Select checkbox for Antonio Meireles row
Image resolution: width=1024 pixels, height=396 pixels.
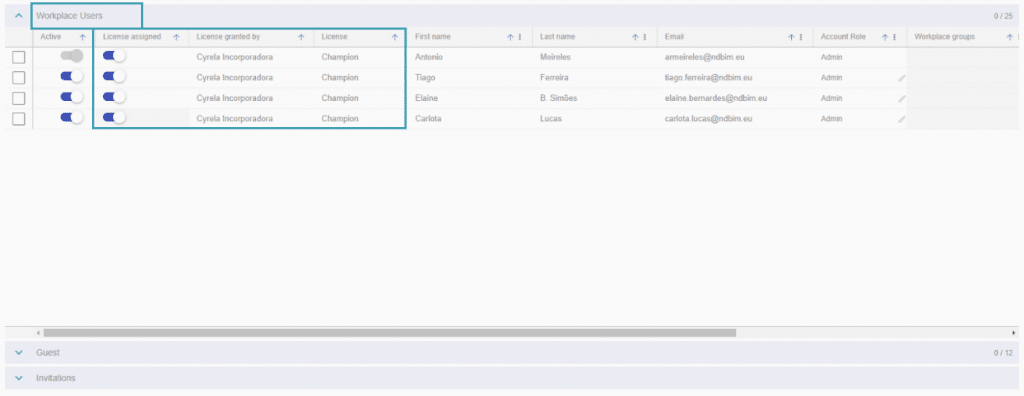pos(19,58)
